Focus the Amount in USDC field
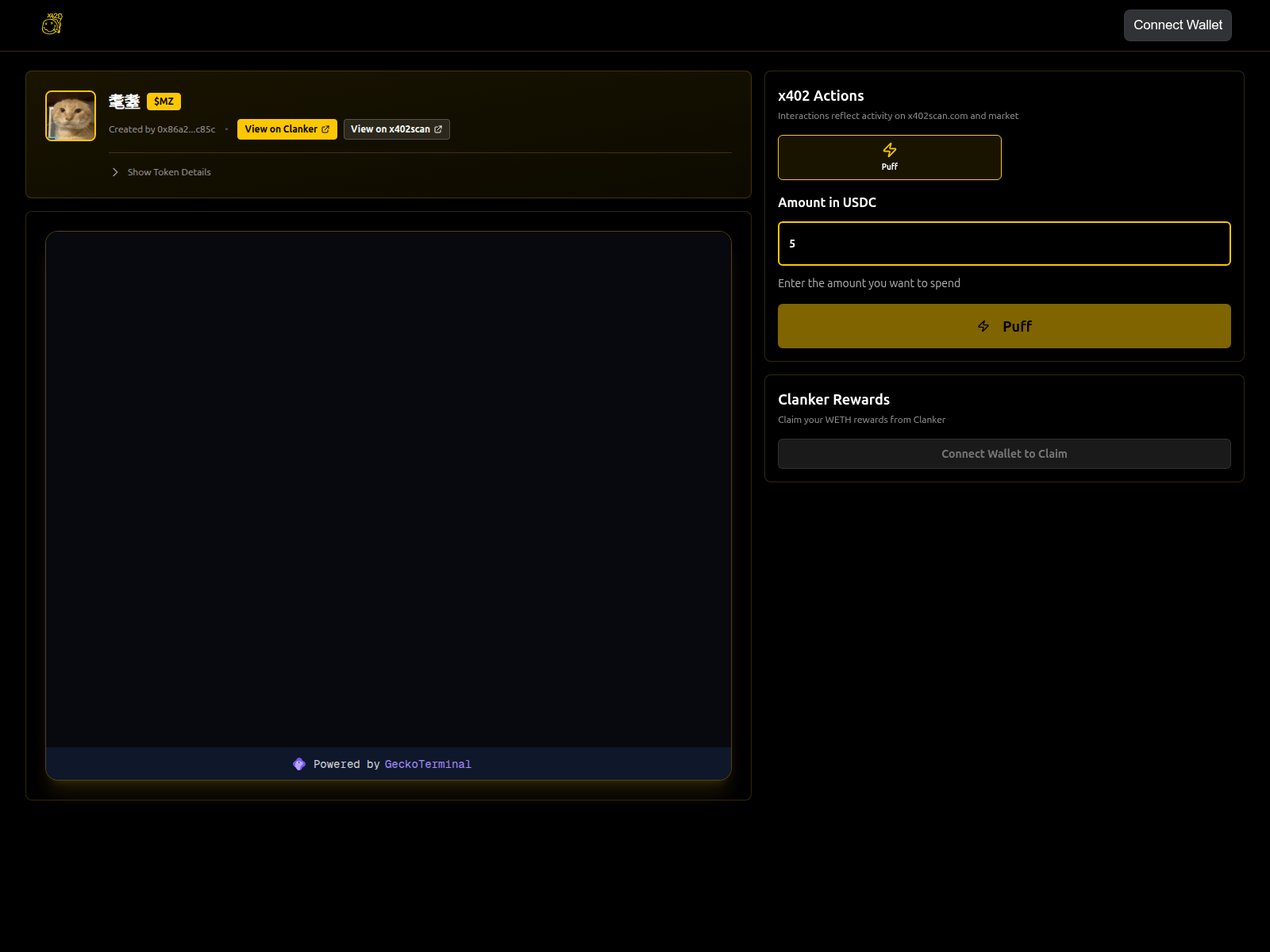The image size is (1270, 952). click(x=1004, y=244)
